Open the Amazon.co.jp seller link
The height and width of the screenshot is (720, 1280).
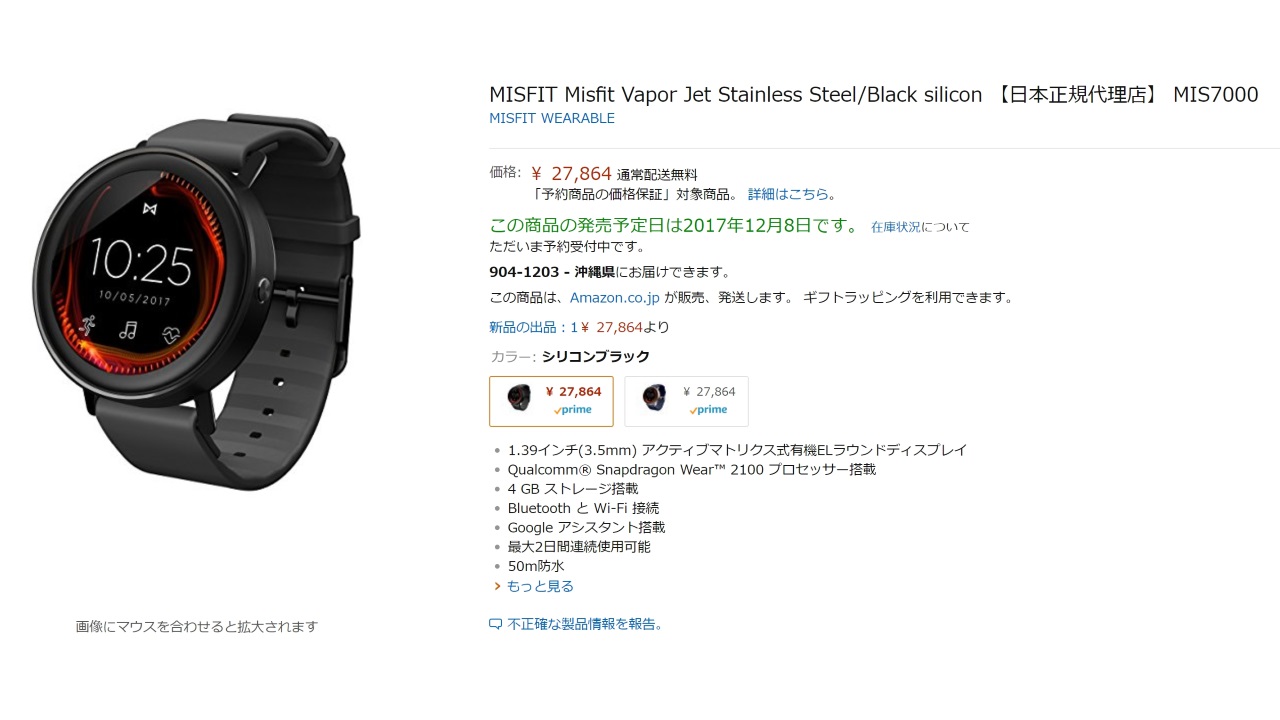click(x=615, y=297)
